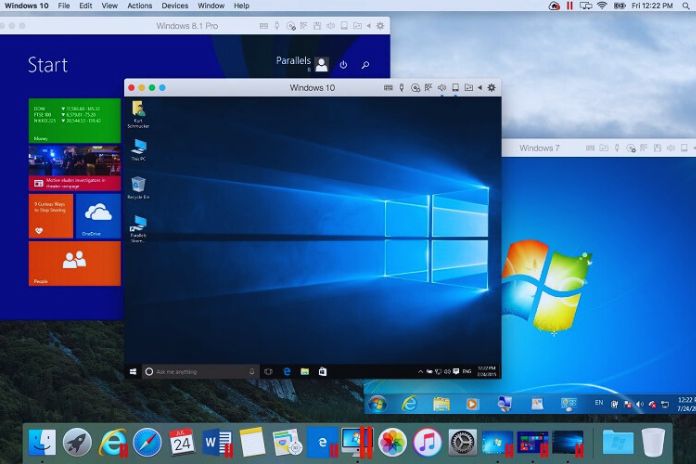Image resolution: width=696 pixels, height=464 pixels.
Task: Open the green Money tile in Windows 8.1
Action: click(x=75, y=120)
